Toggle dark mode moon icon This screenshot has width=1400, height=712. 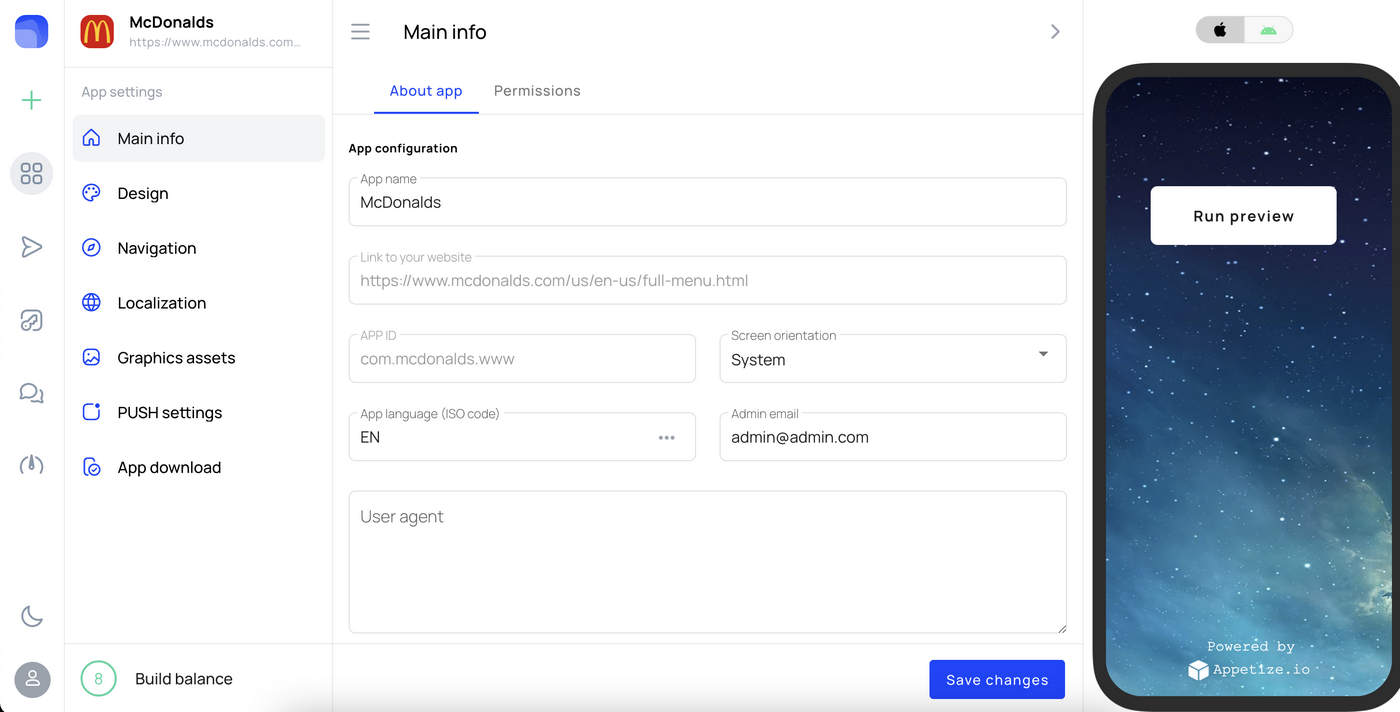coord(32,616)
